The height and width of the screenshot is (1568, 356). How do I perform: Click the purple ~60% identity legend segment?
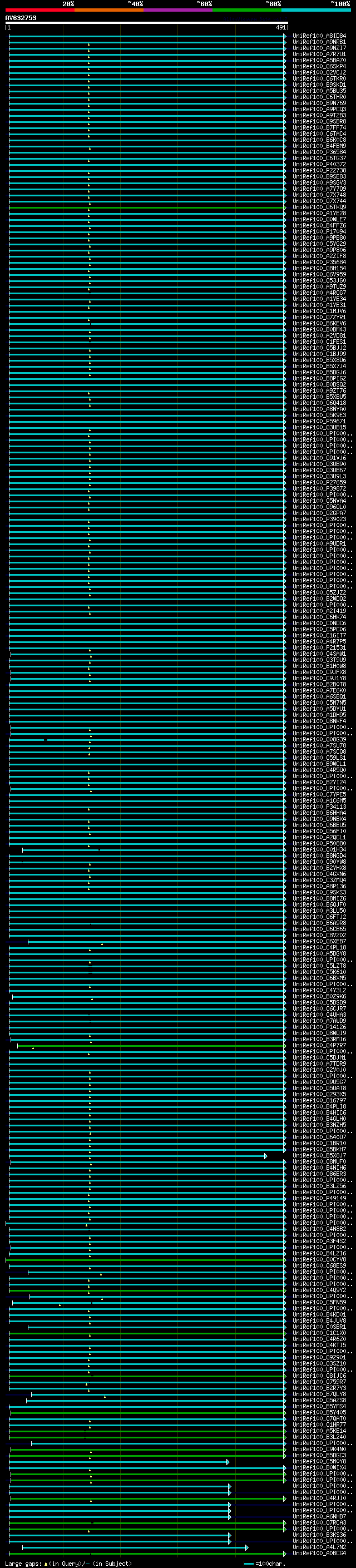click(177, 10)
